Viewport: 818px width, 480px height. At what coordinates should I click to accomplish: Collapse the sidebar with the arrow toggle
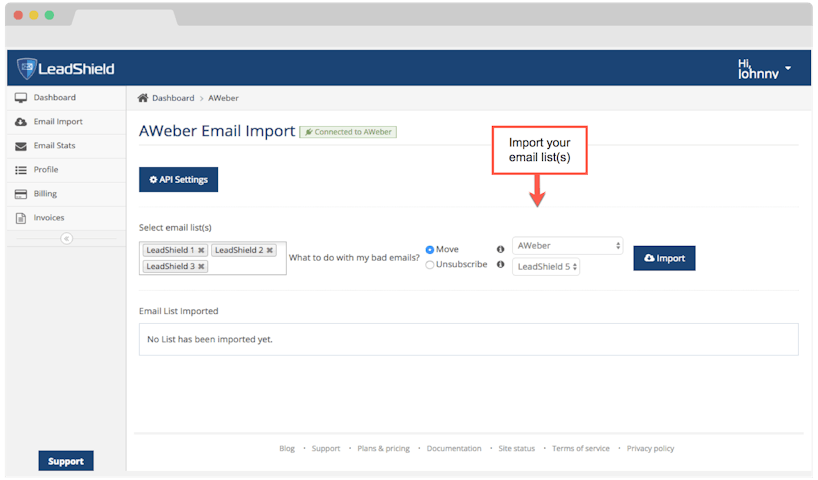(x=66, y=239)
